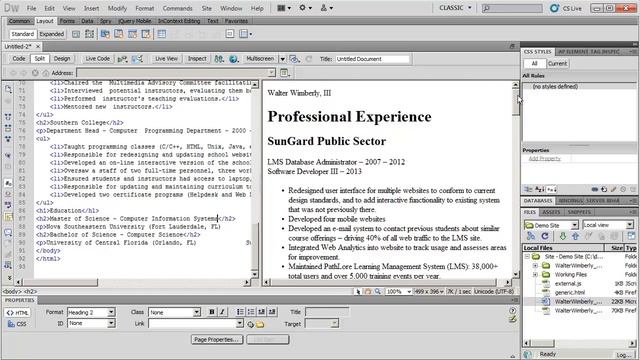
Task: Click the Refresh design view icon
Action: [309, 59]
